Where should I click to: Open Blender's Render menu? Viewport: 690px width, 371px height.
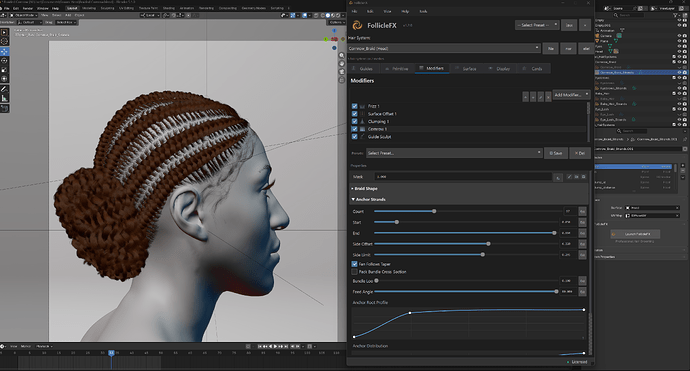28,8
